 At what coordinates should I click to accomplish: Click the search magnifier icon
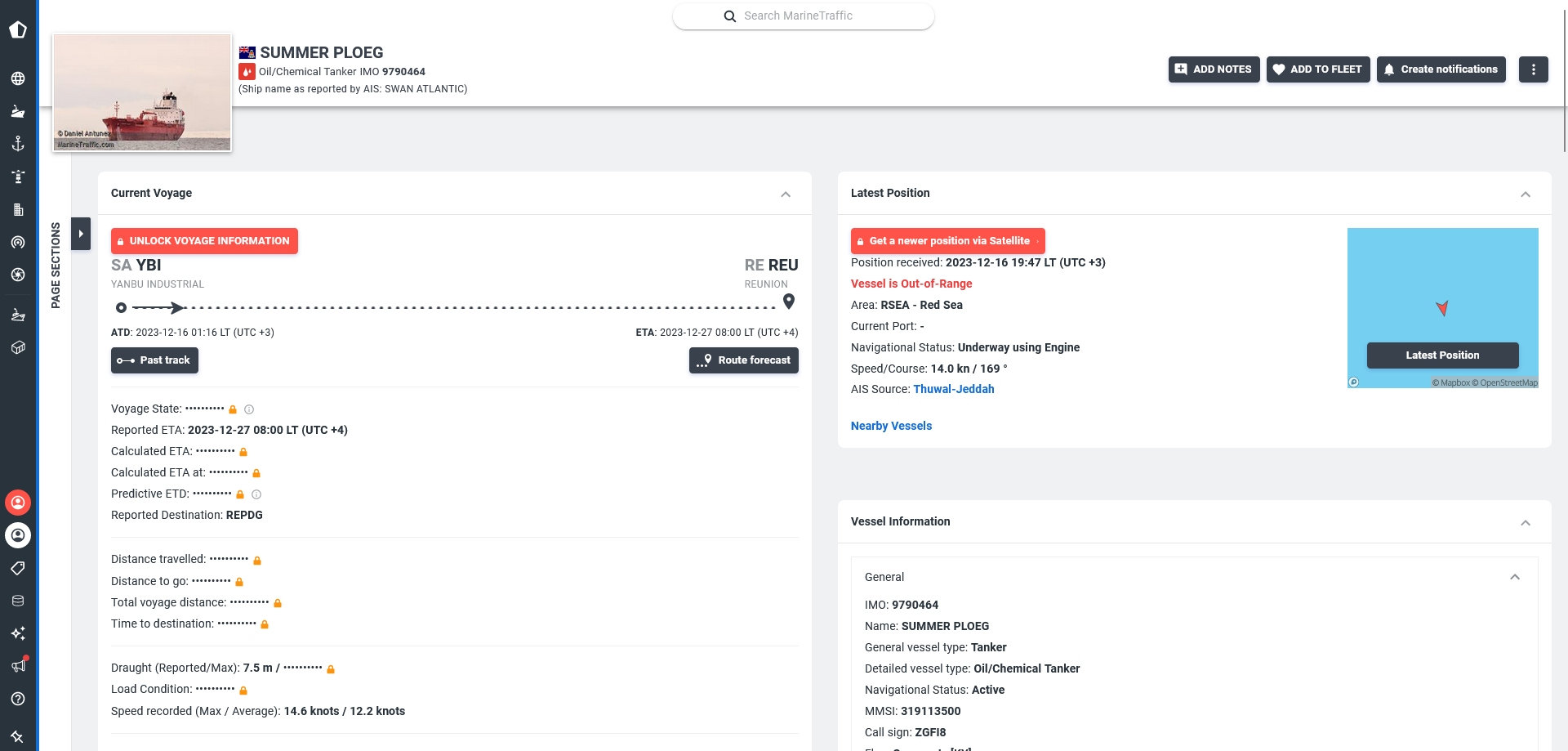pyautogui.click(x=730, y=16)
